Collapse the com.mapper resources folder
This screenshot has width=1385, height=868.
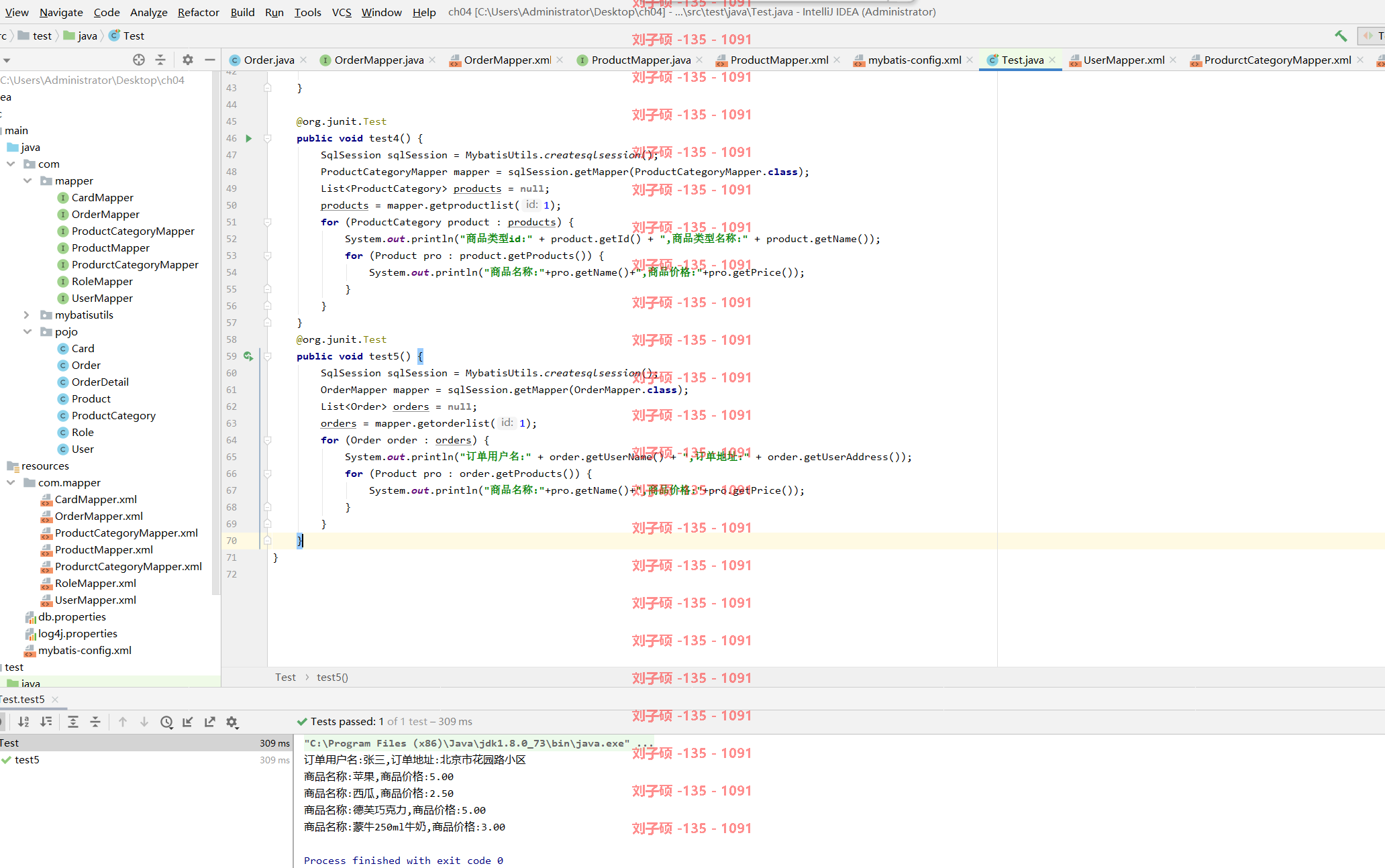tap(11, 482)
